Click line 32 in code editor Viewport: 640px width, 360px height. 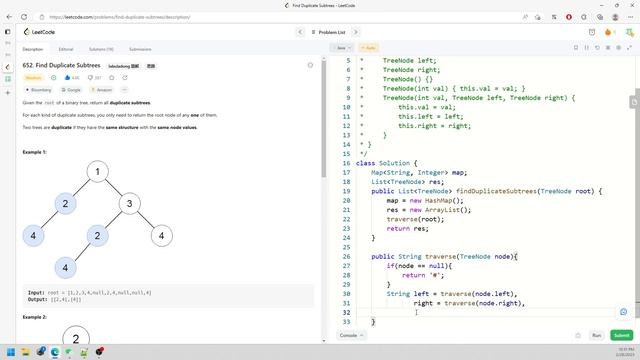[486, 313]
